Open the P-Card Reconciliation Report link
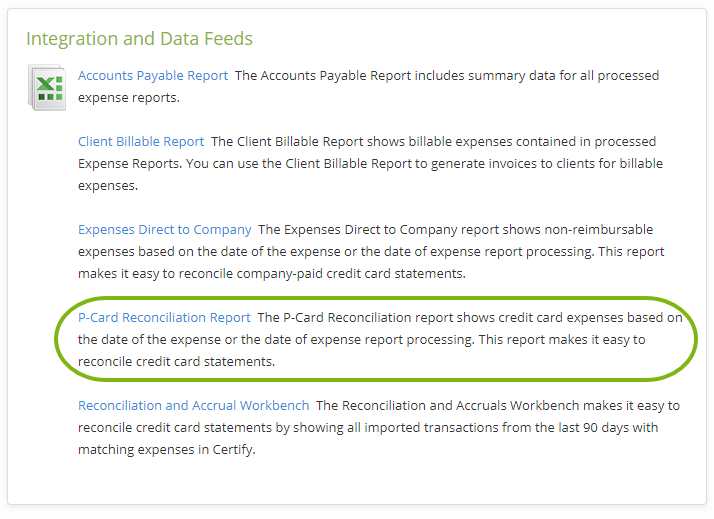This screenshot has height=519, width=714. (164, 317)
